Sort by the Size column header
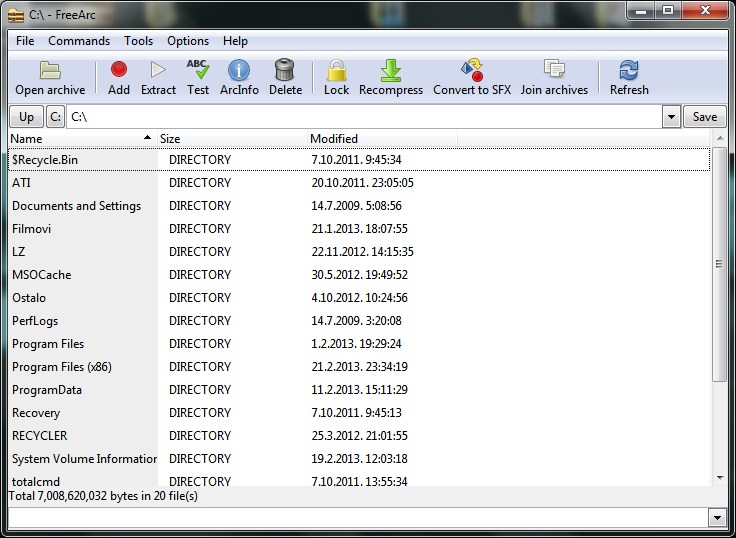 point(232,139)
